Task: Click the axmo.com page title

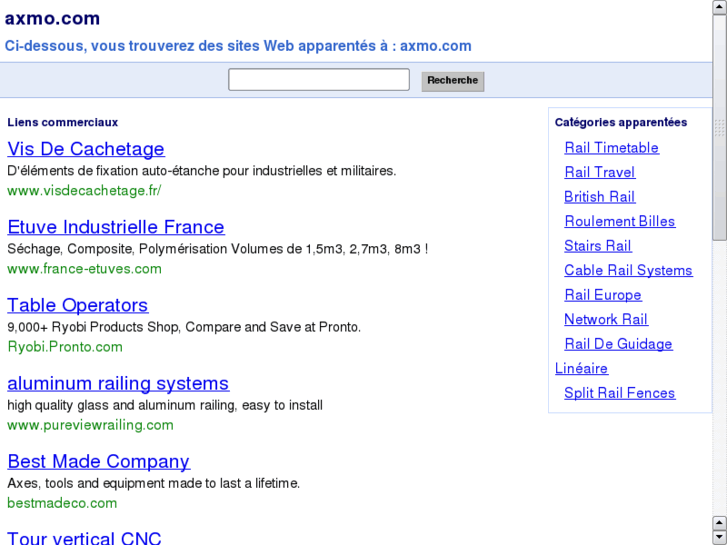Action: (x=52, y=19)
